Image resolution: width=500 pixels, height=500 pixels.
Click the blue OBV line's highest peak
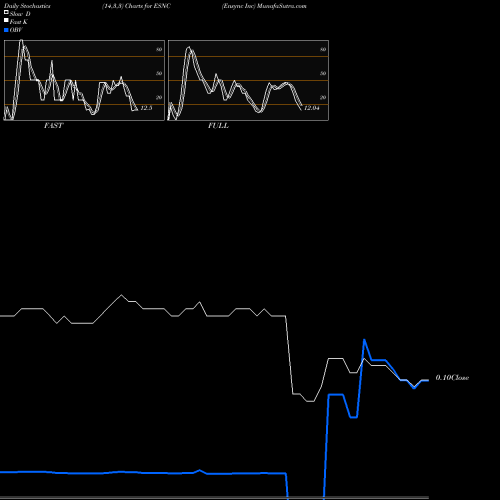364,340
